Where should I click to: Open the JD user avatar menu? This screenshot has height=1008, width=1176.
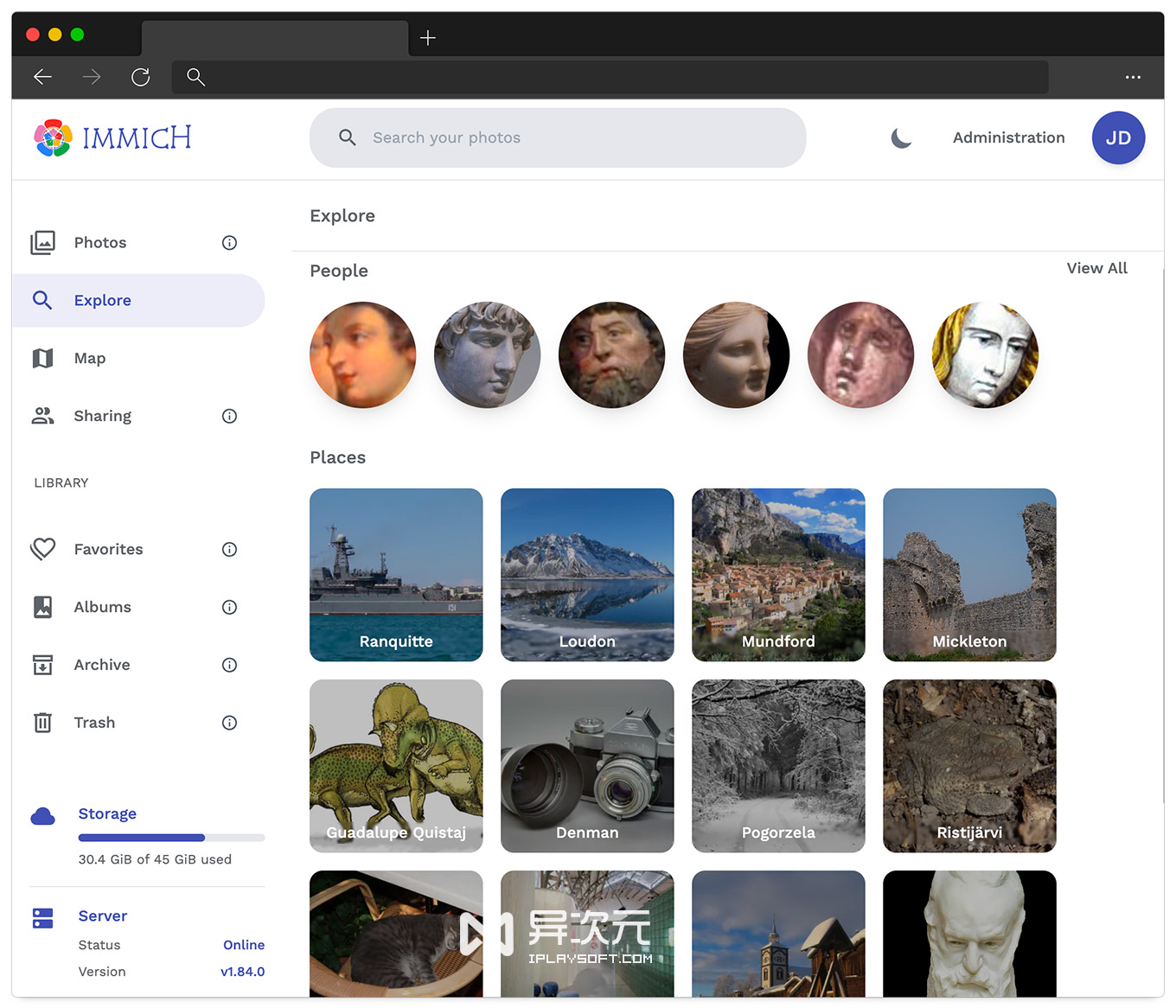[x=1117, y=138]
